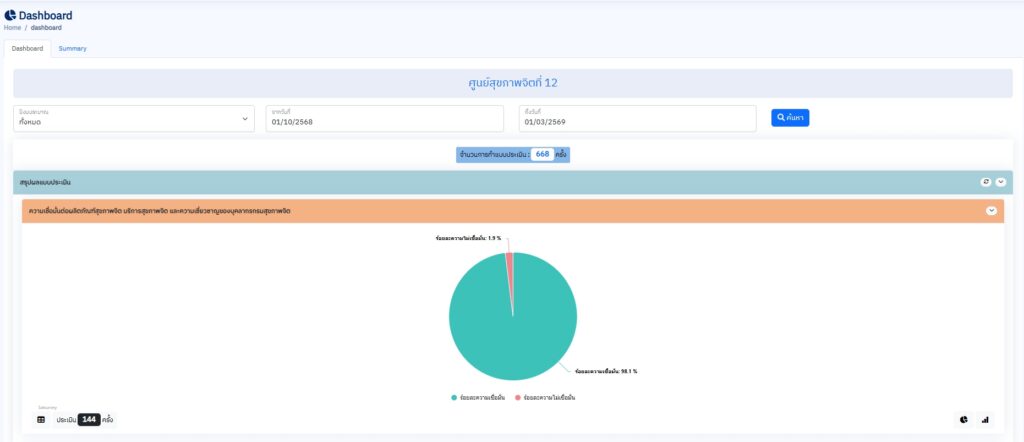The height and width of the screenshot is (442, 1024).
Task: Toggle the pink pie legend entry
Action: (x=545, y=397)
